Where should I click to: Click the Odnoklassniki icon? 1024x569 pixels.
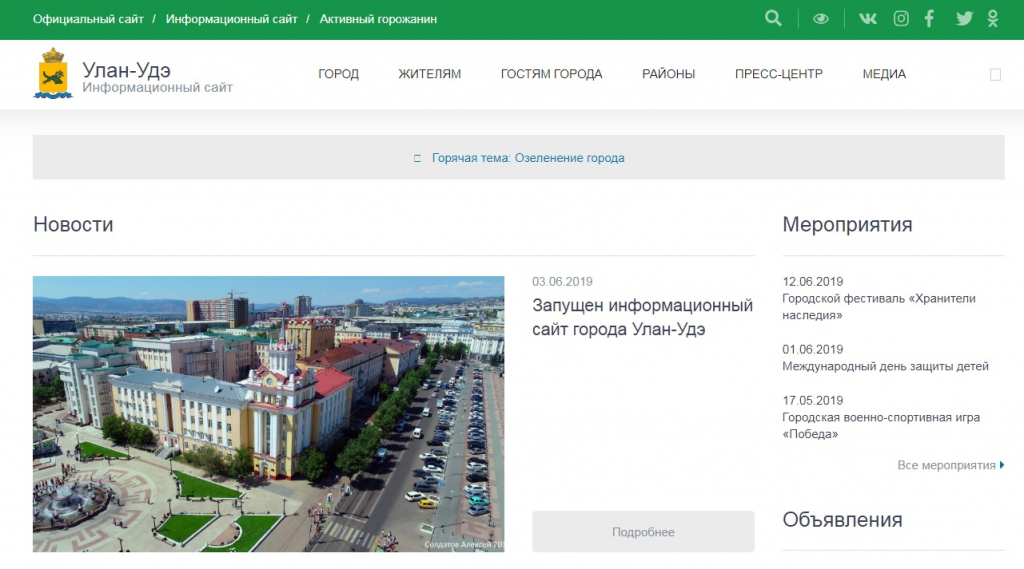993,18
